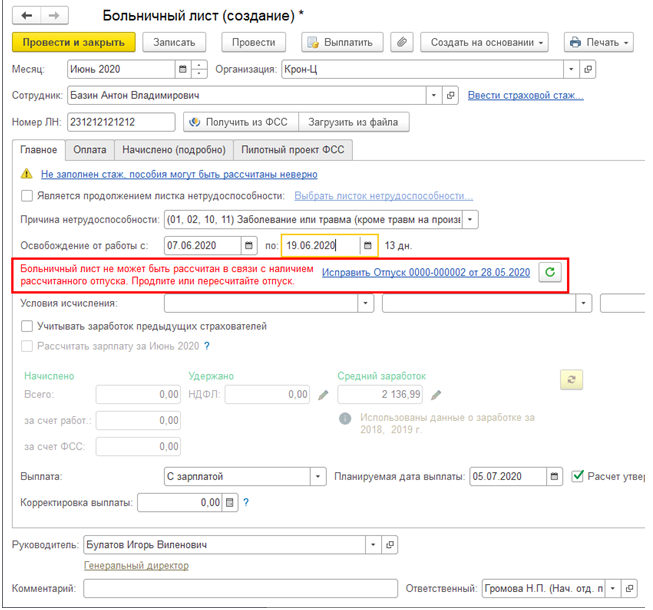Screen dimensions: 653x610
Task: Expand the first Условия исчисления dropdown
Action: [365, 303]
